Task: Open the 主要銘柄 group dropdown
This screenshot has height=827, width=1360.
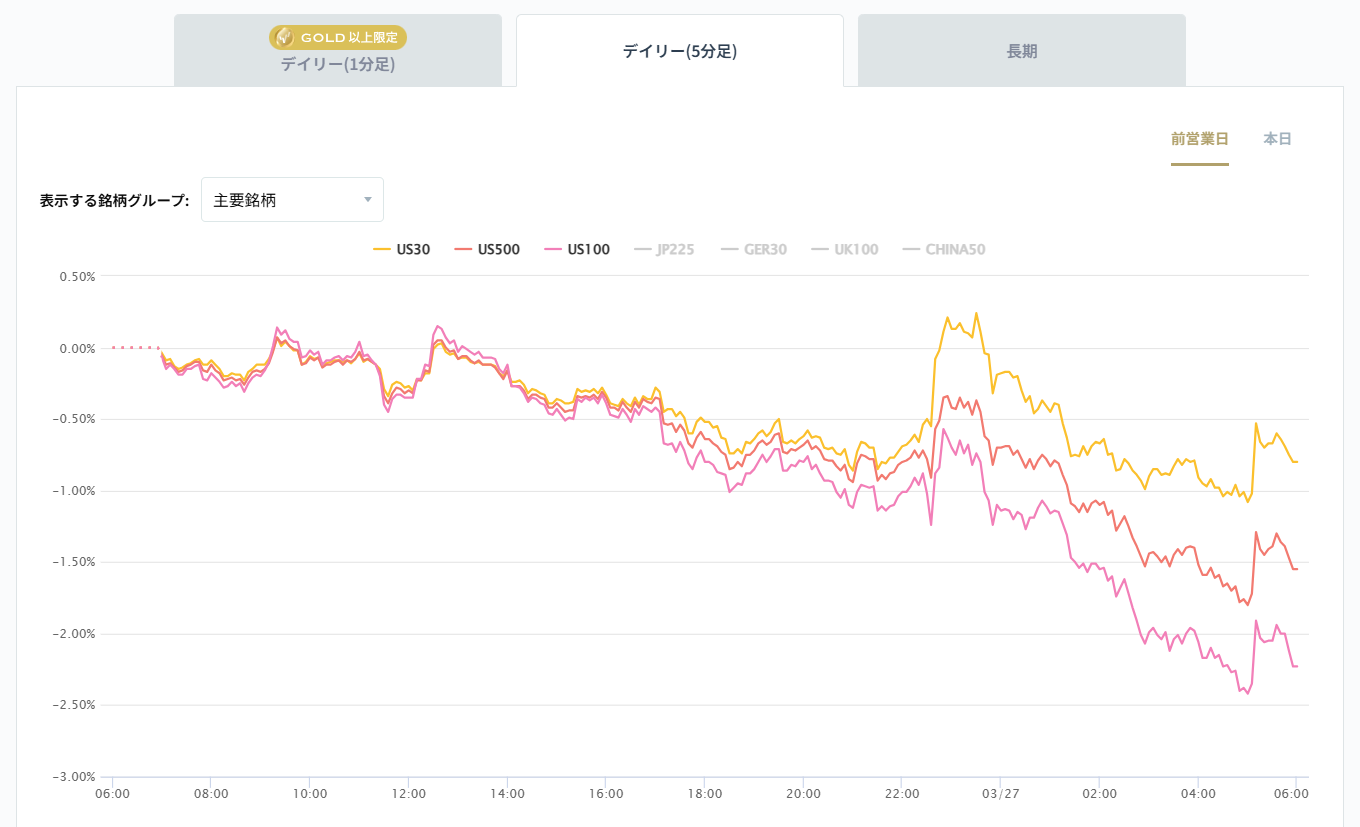Action: (x=291, y=200)
